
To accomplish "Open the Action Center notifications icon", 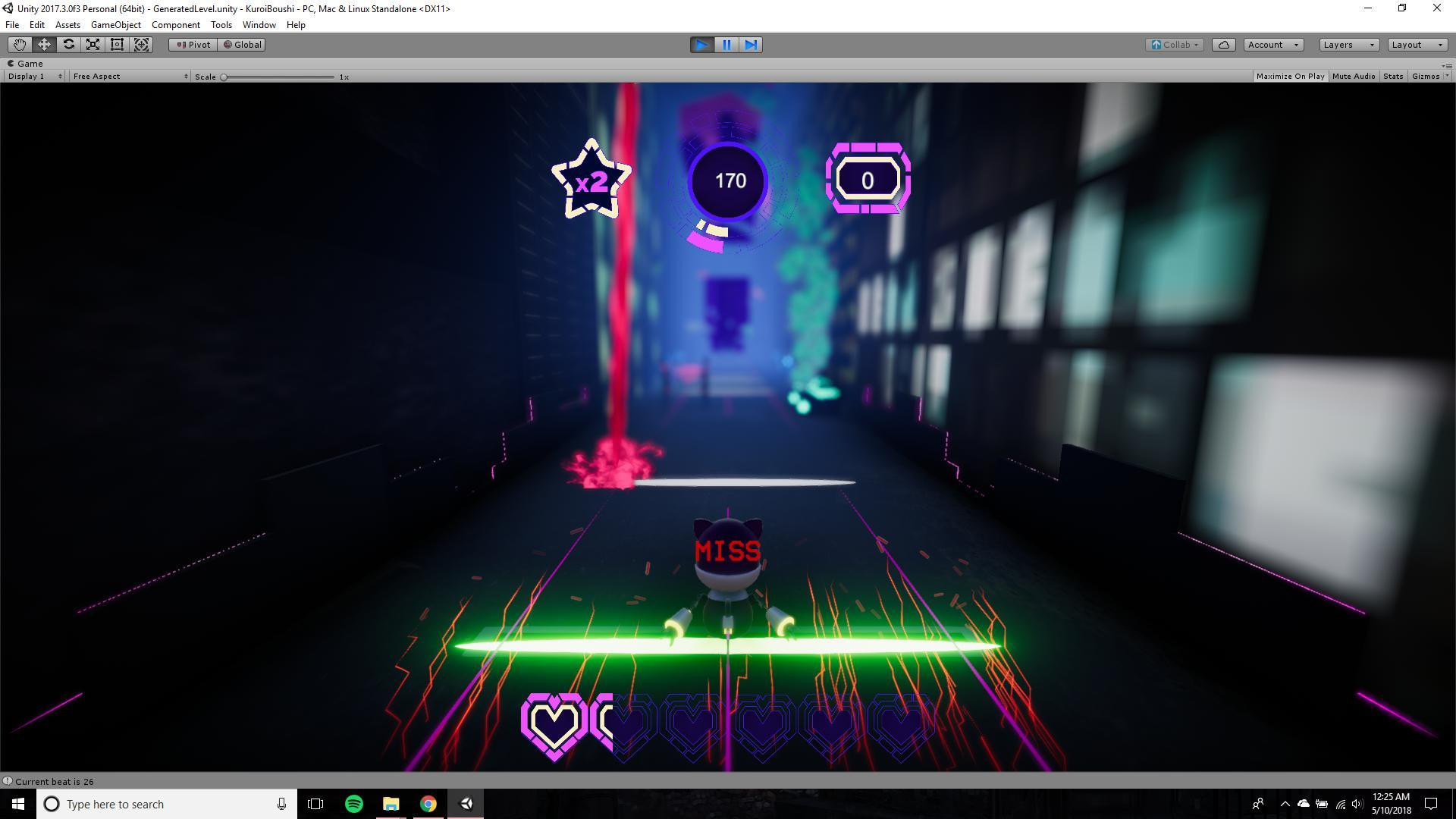I will (x=1431, y=804).
